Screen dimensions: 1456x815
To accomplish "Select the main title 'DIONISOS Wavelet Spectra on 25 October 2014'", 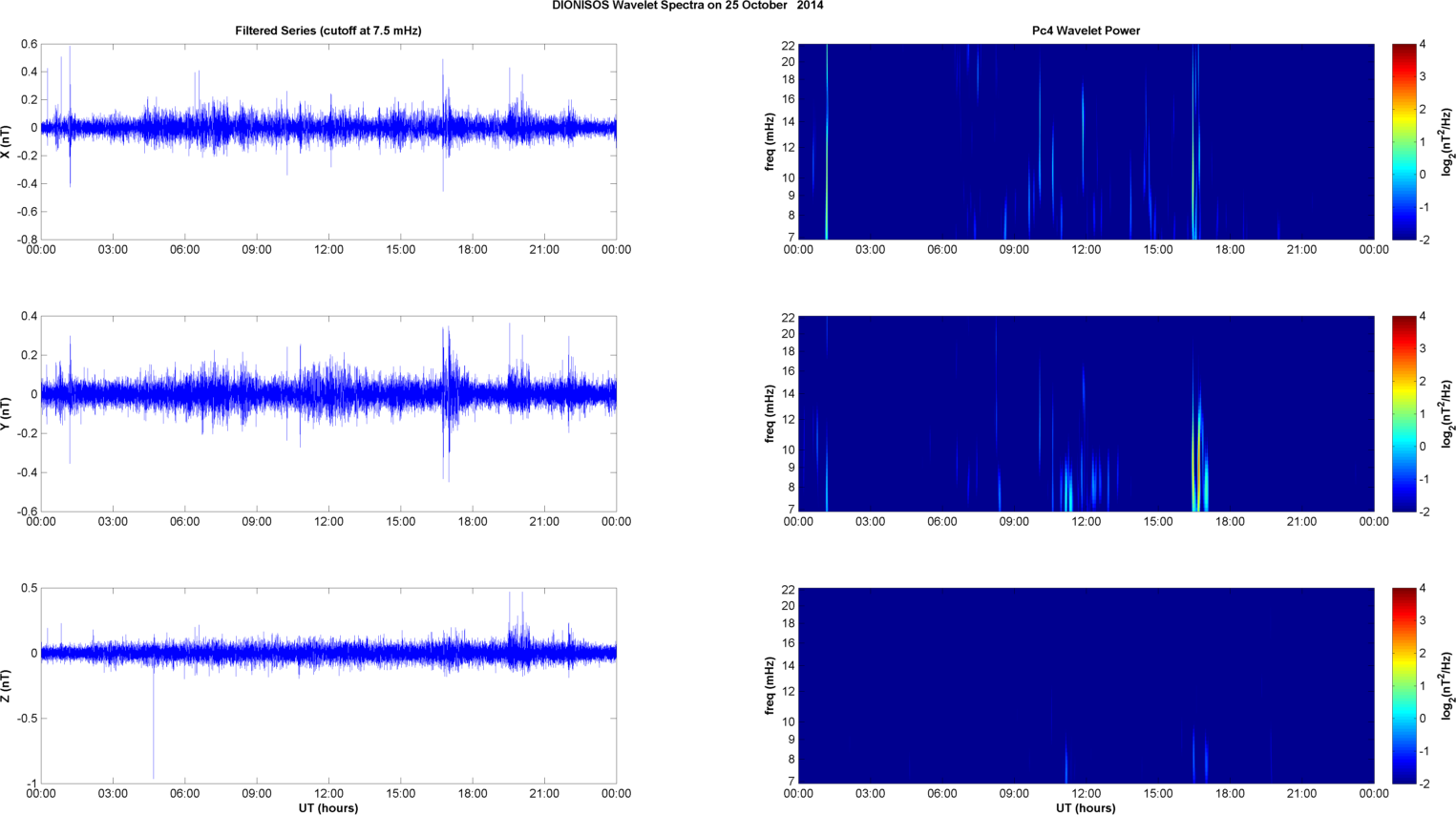I will [x=687, y=6].
